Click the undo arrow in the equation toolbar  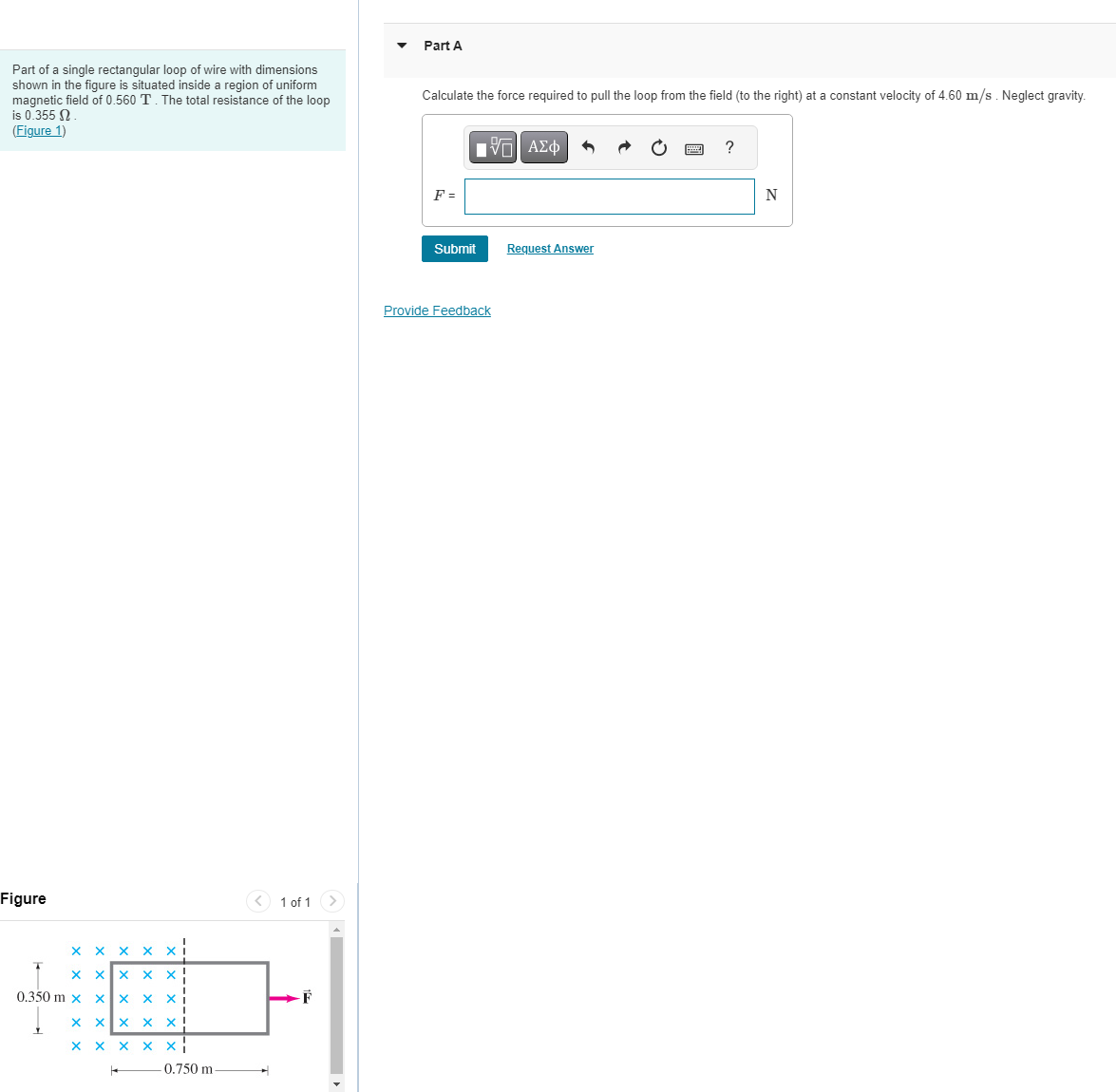point(589,147)
